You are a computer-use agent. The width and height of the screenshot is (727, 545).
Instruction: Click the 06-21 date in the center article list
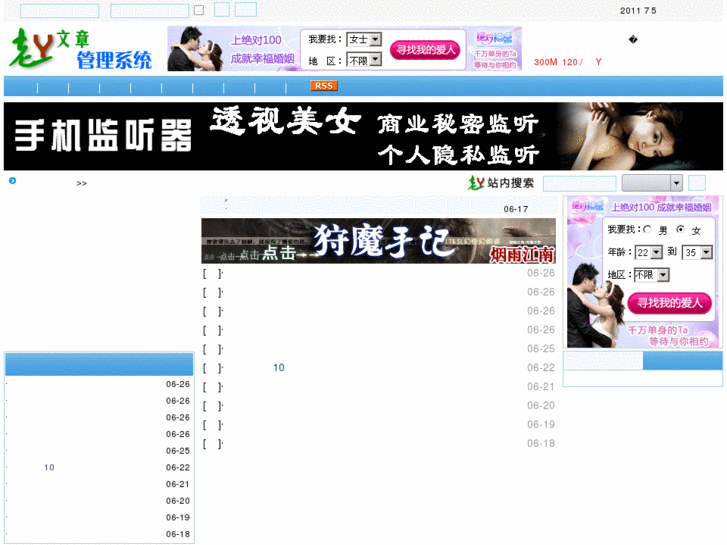click(541, 386)
